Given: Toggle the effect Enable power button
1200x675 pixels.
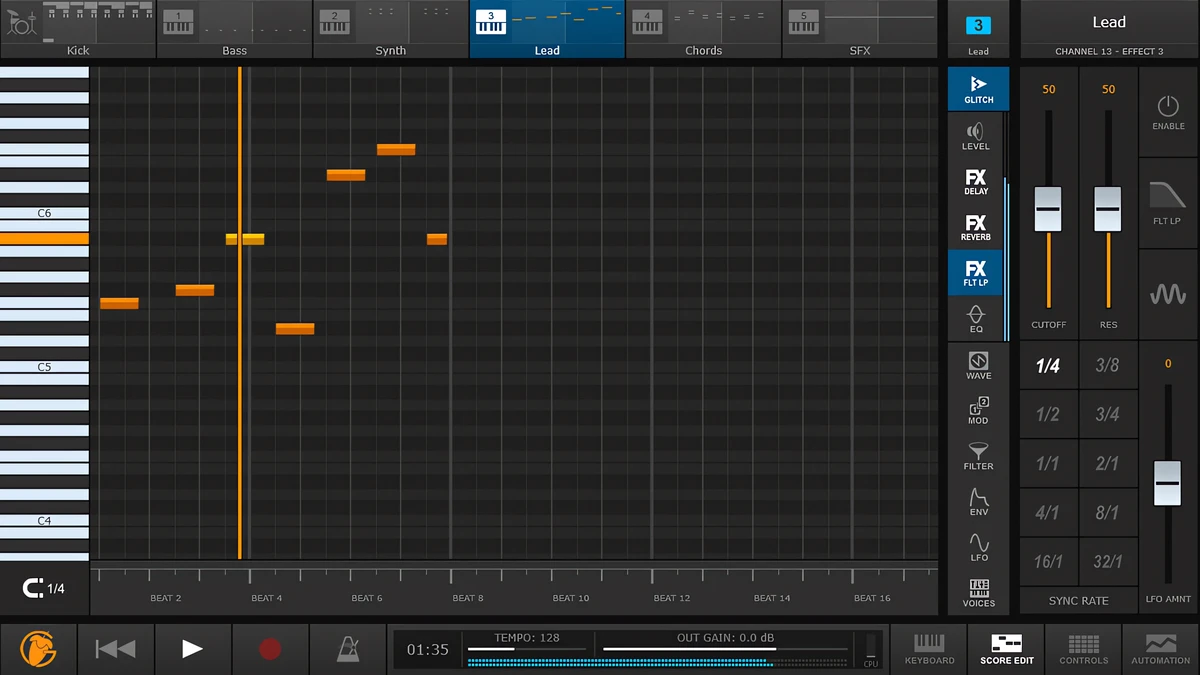Looking at the screenshot, I should (x=1168, y=112).
